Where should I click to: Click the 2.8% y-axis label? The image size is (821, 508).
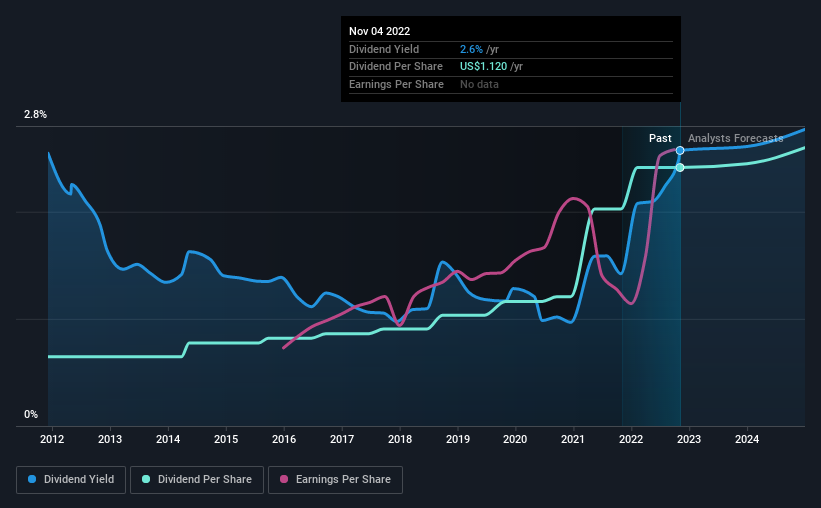35,114
